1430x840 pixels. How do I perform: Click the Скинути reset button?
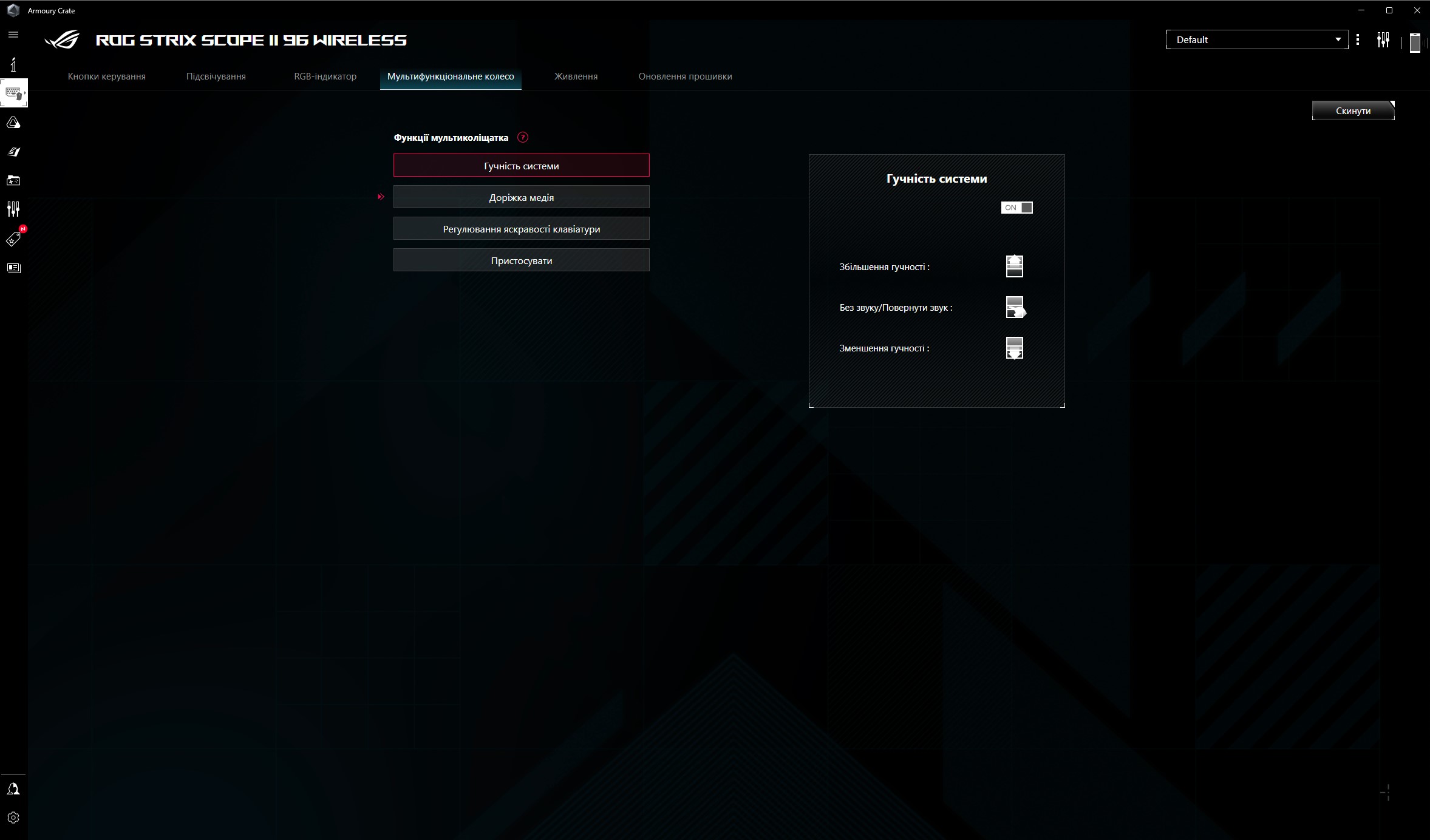tap(1353, 110)
